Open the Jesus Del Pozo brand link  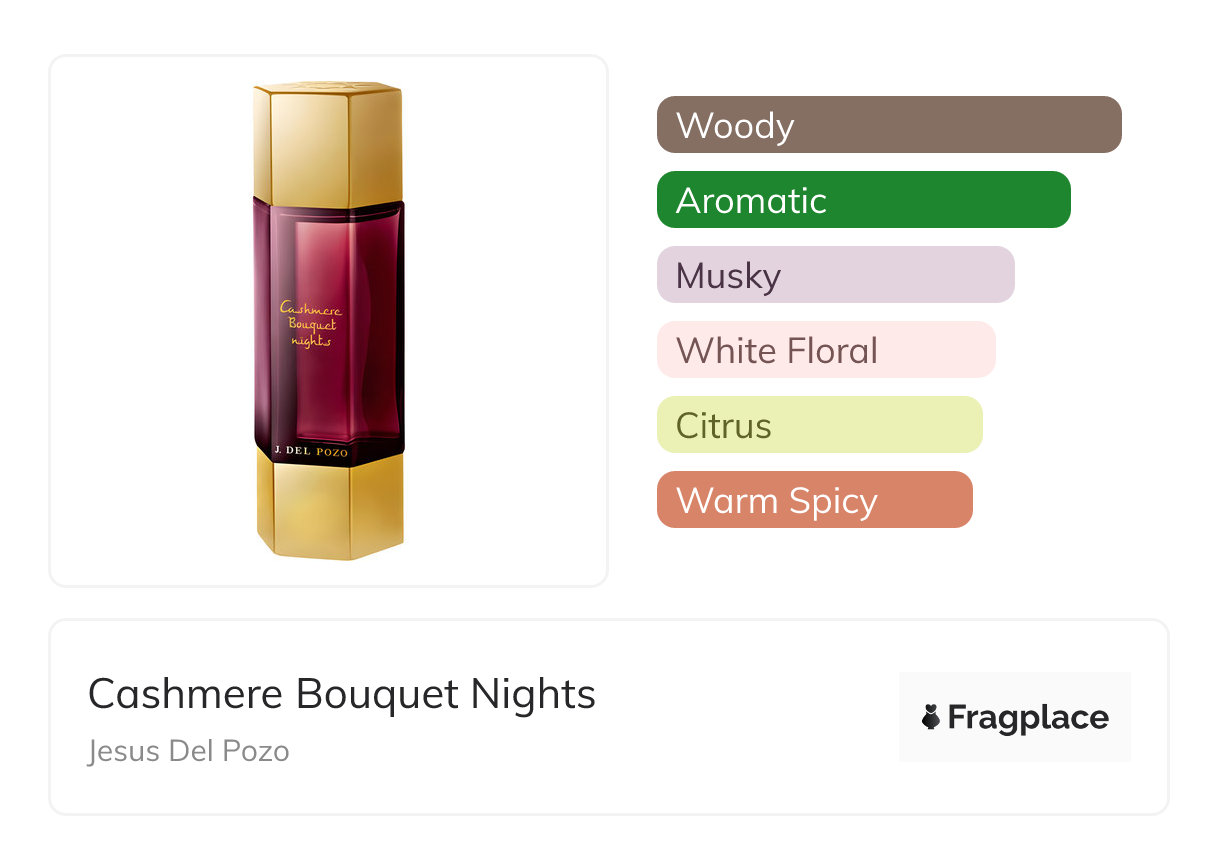(189, 751)
